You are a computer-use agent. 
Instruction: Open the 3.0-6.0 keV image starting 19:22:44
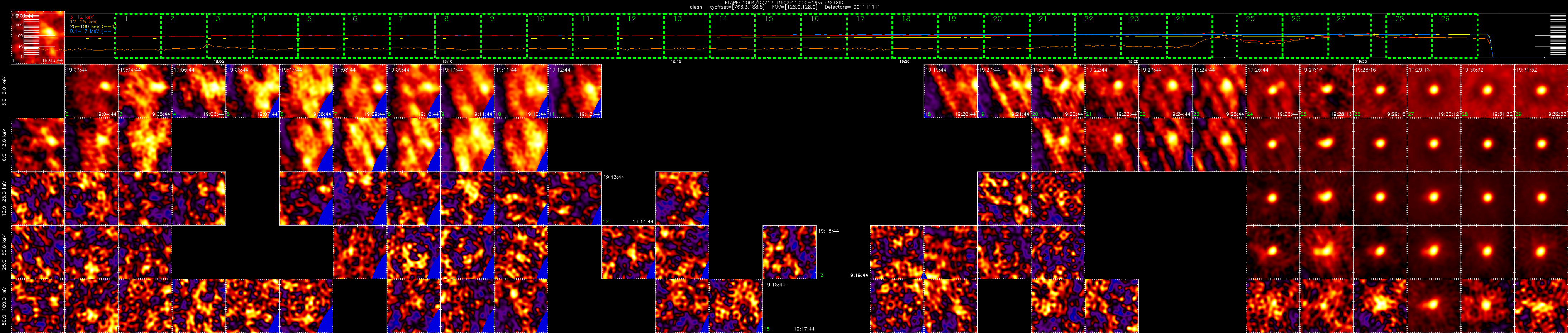[x=1111, y=91]
